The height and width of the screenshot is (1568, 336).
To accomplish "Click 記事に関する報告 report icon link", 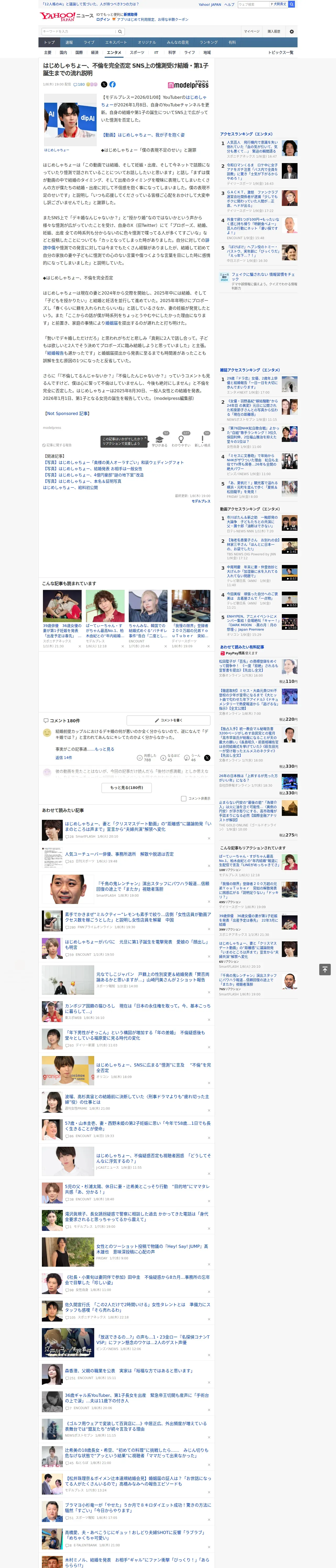I will coord(57,445).
